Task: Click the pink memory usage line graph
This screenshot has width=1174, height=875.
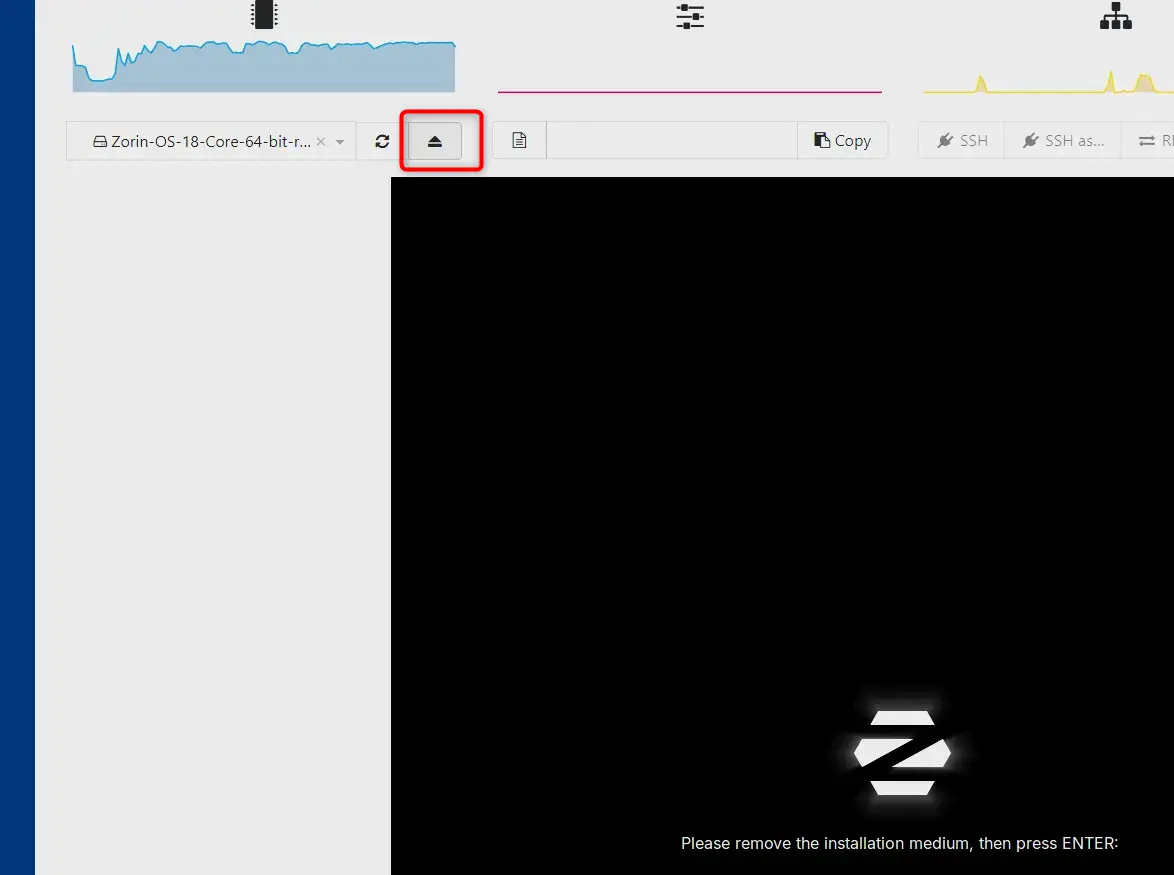Action: tap(690, 91)
